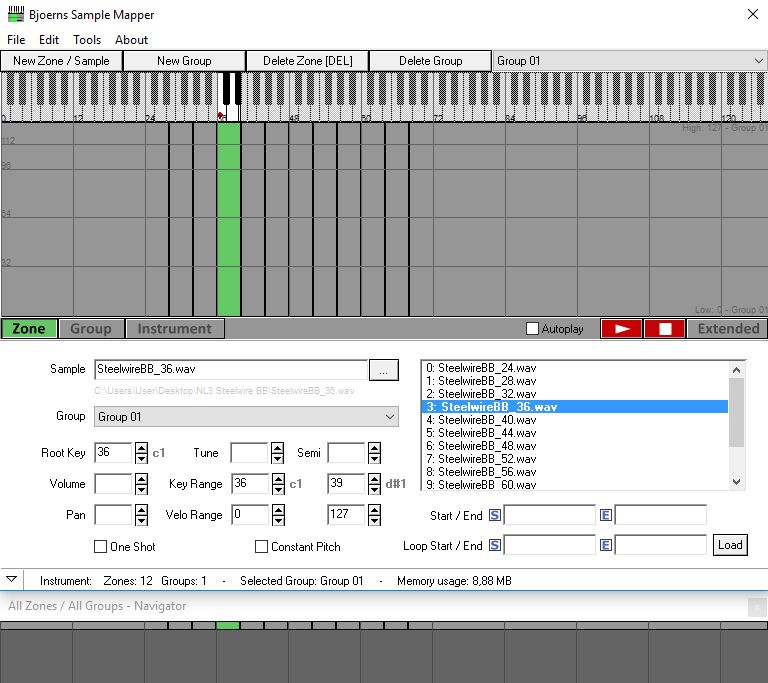This screenshot has height=683, width=768.
Task: Stop playback with the red stop button
Action: pyautogui.click(x=665, y=329)
